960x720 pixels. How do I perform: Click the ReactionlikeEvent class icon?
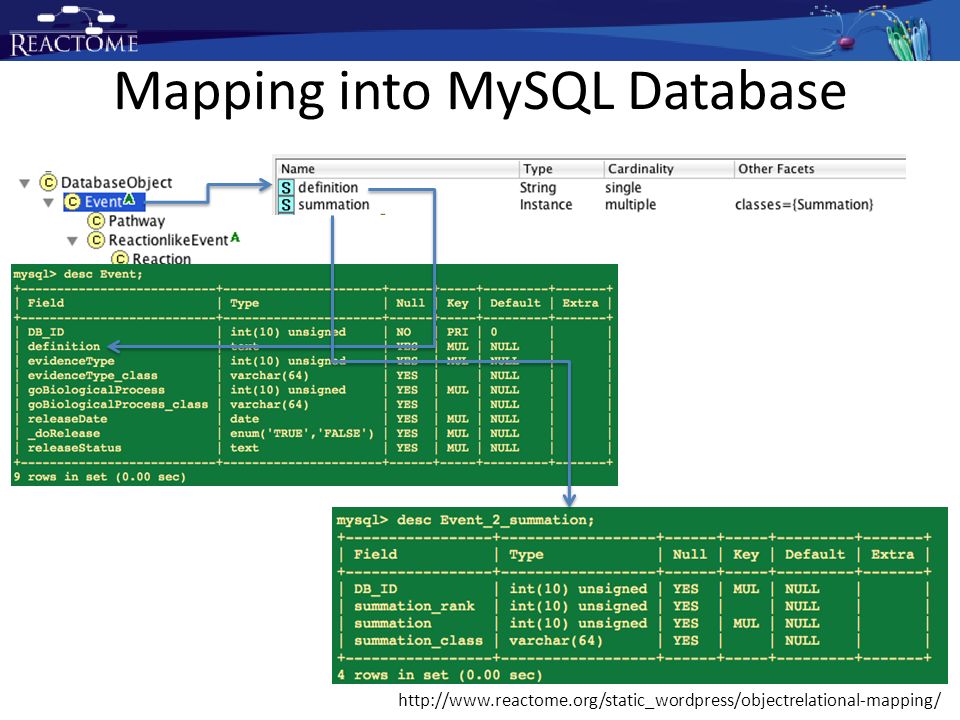point(96,240)
